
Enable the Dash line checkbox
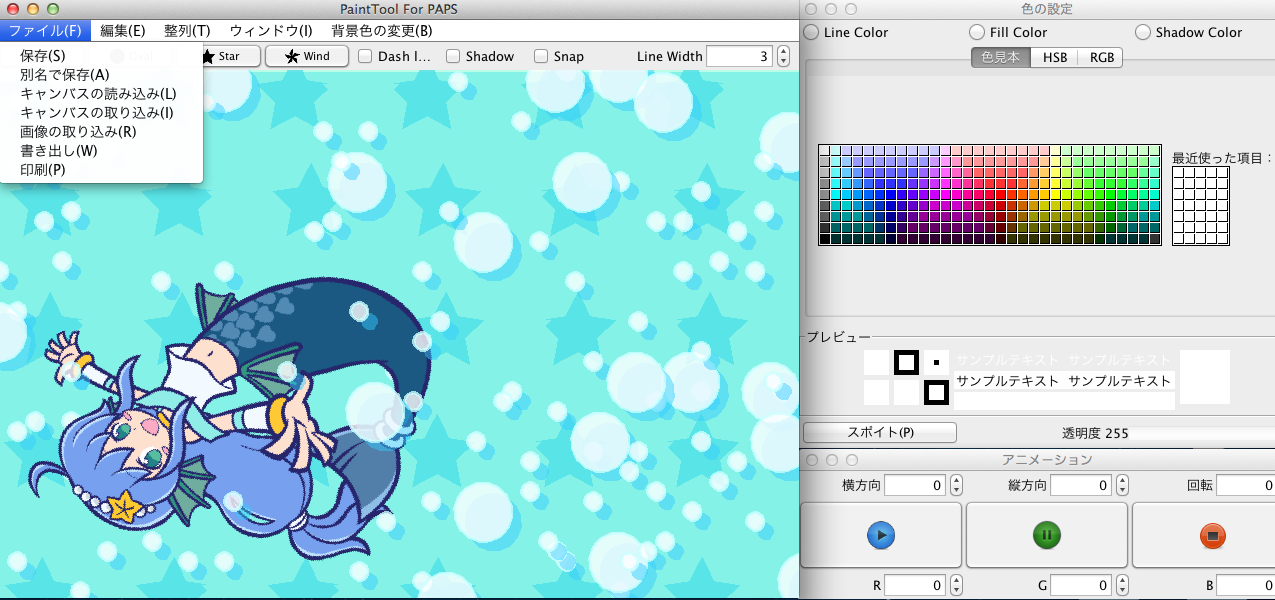(x=366, y=57)
